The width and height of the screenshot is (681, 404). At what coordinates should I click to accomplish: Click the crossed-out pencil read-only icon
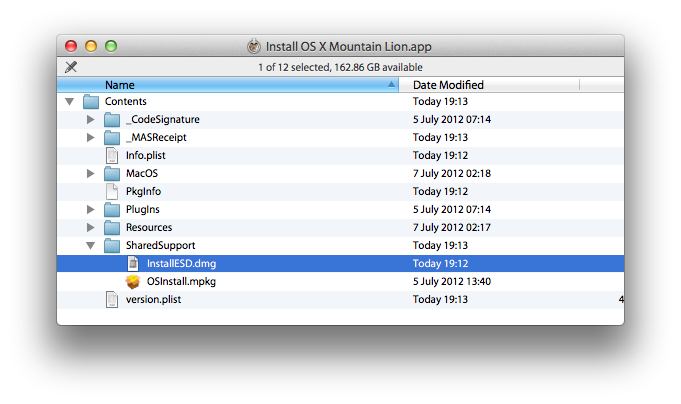click(71, 67)
